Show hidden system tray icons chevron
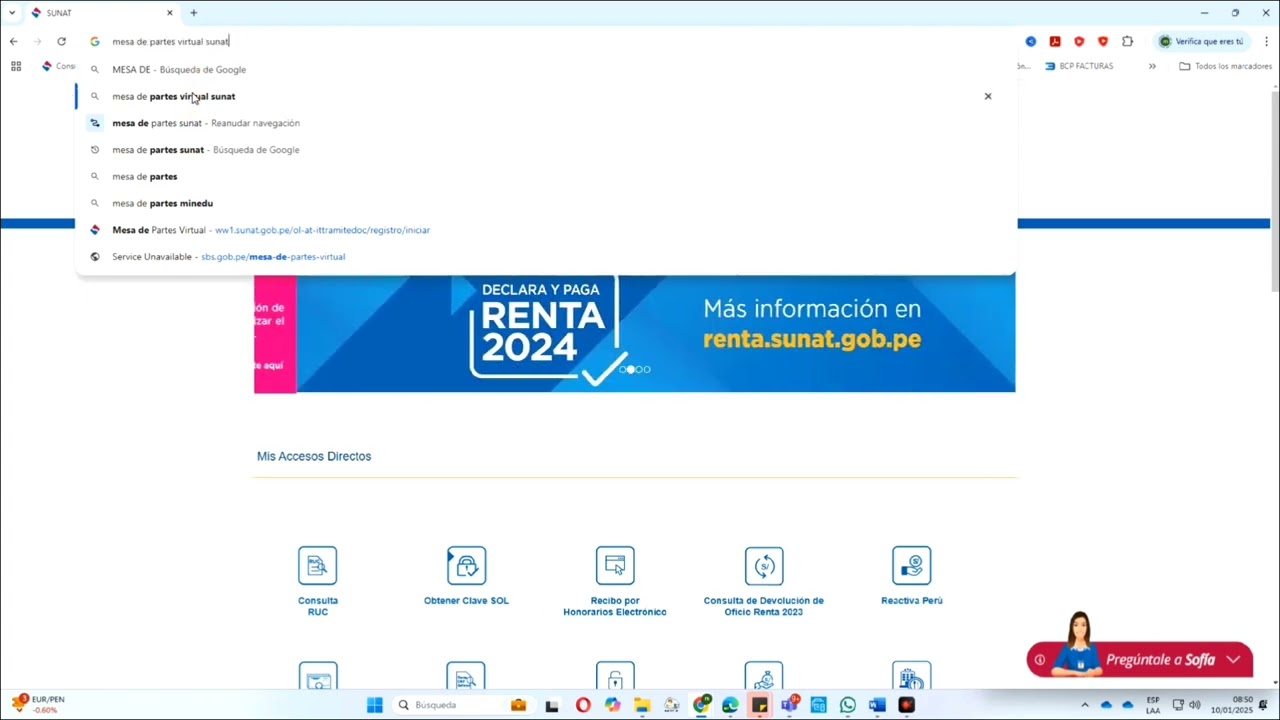 [1085, 705]
